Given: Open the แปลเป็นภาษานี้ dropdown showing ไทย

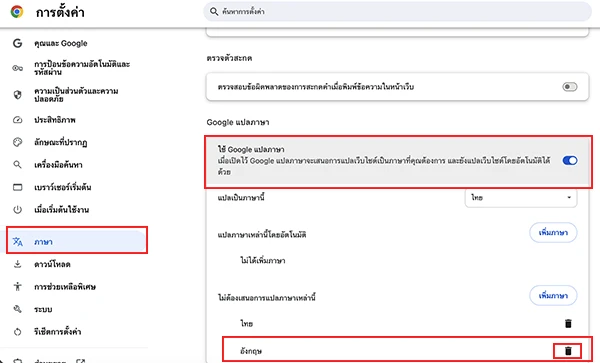Looking at the screenshot, I should [x=521, y=198].
